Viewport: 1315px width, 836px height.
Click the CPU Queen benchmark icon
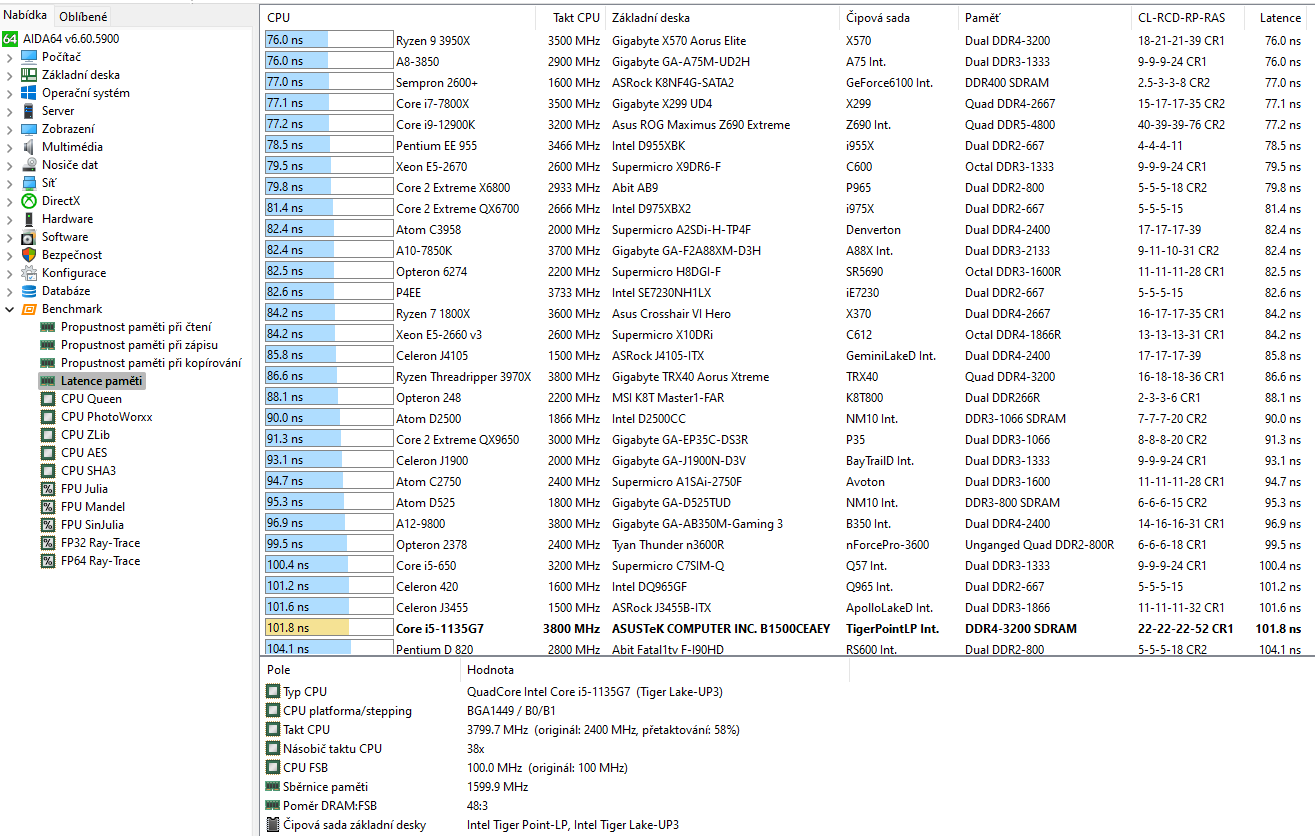pyautogui.click(x=48, y=399)
